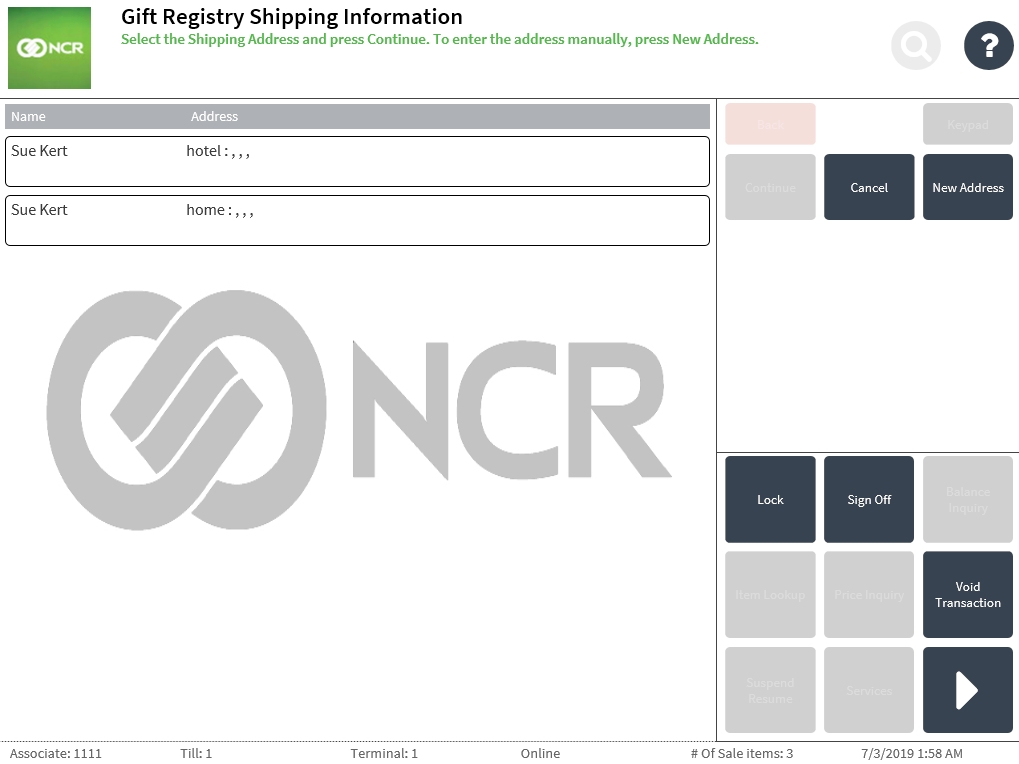This screenshot has width=1019, height=764.
Task: Lock the terminal
Action: coord(770,500)
